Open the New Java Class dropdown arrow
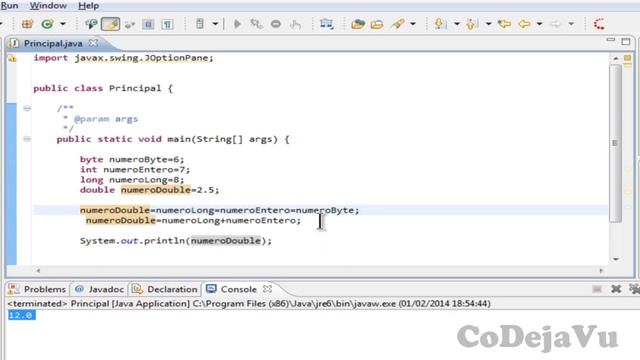The image size is (640, 360). pos(63,24)
